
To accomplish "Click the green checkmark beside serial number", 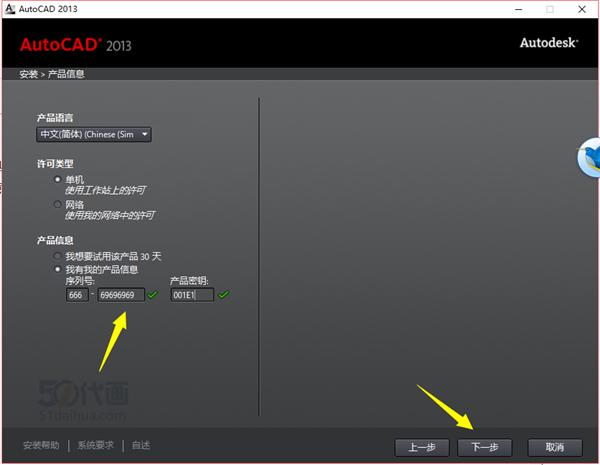I will pos(153,294).
